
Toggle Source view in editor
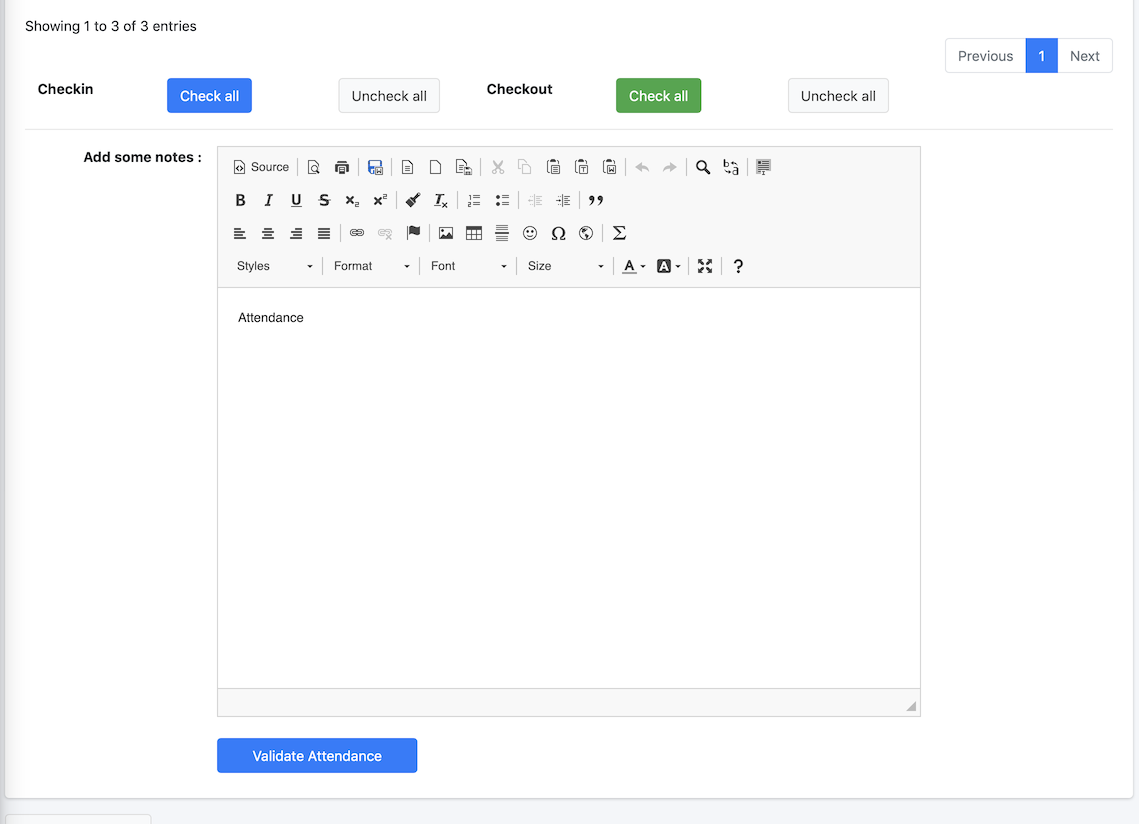click(261, 167)
